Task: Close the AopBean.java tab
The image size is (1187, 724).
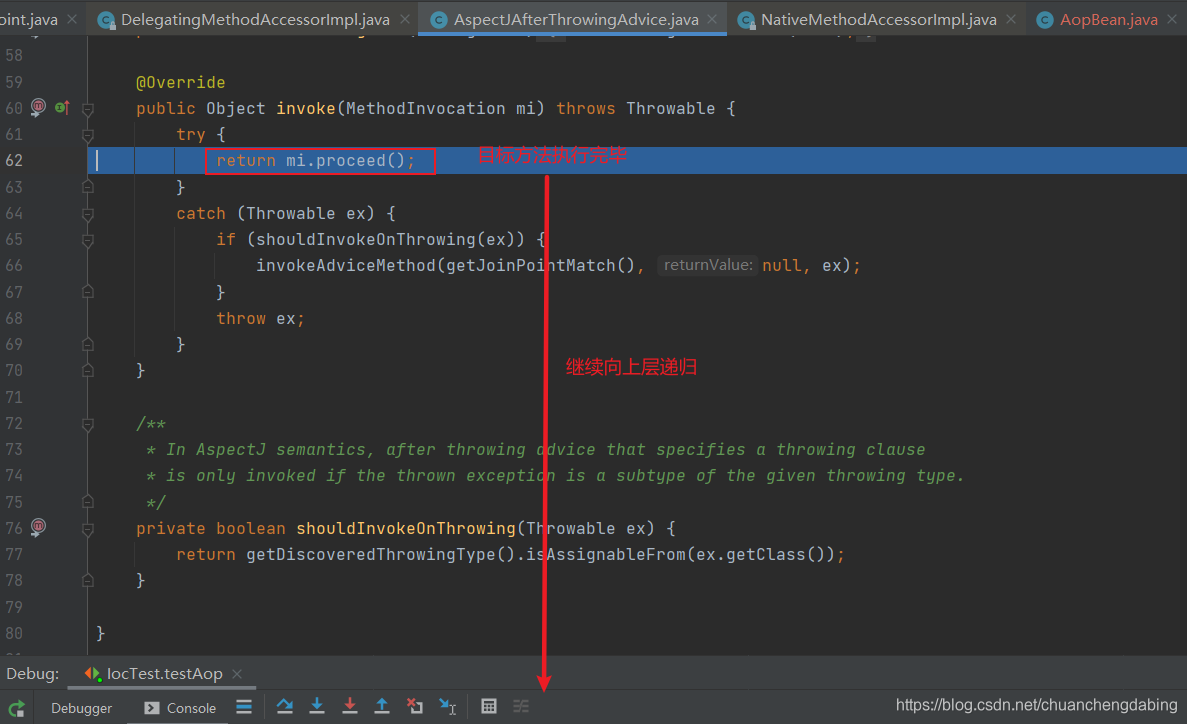Action: tap(1172, 20)
